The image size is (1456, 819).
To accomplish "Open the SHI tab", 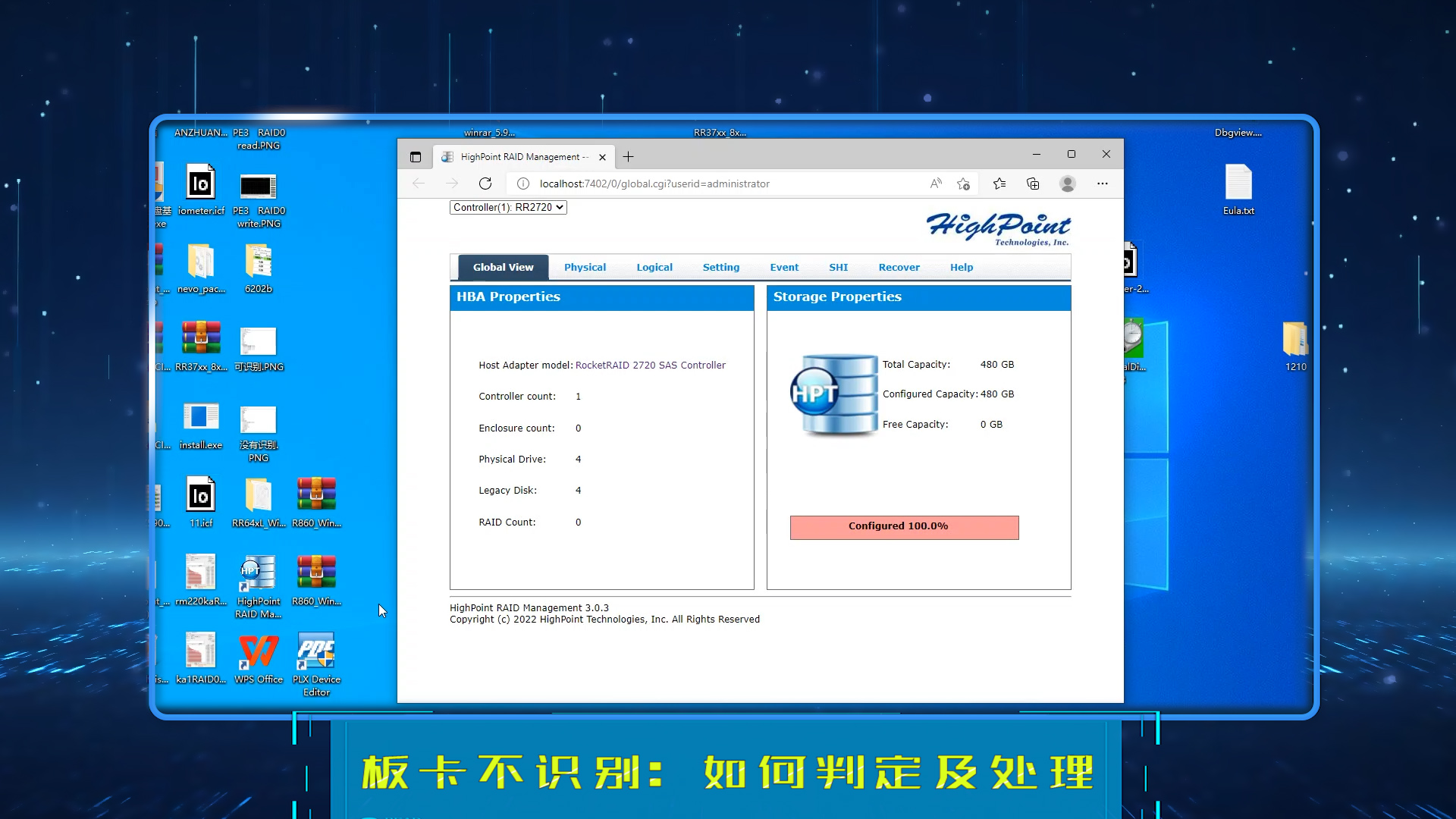I will click(x=838, y=267).
